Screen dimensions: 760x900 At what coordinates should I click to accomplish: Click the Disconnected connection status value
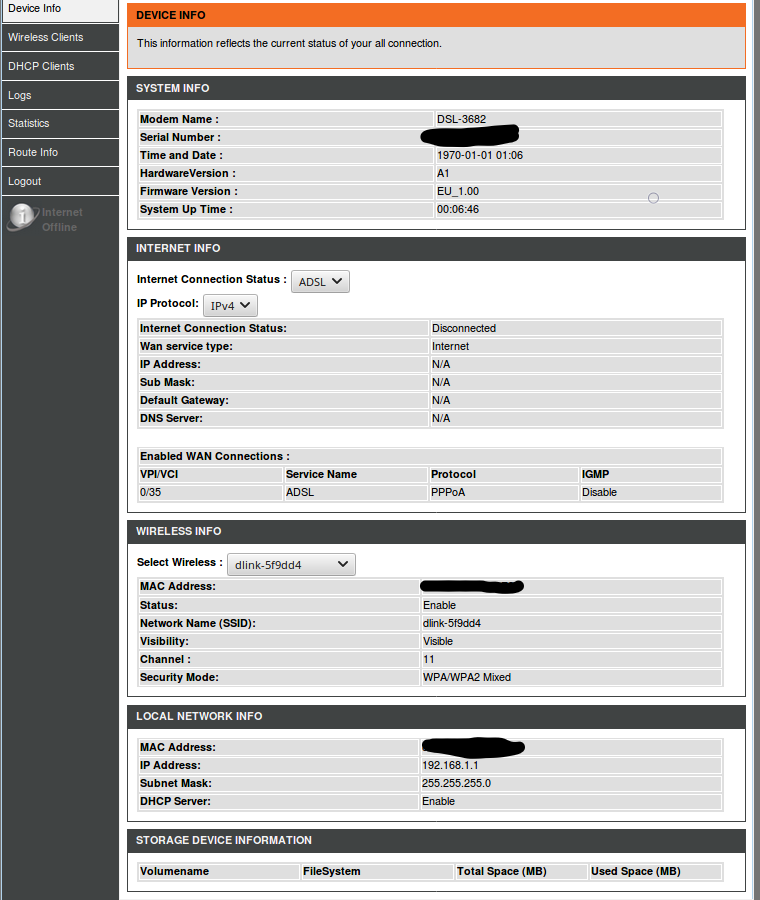pyautogui.click(x=464, y=328)
